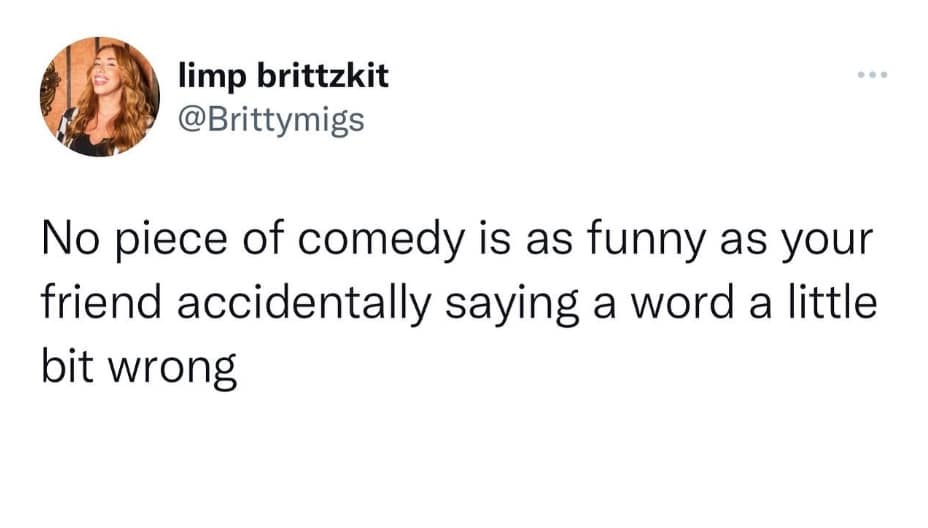Viewport: 928px width, 528px height.
Task: Click the @Brittymigs handle
Action: point(270,121)
